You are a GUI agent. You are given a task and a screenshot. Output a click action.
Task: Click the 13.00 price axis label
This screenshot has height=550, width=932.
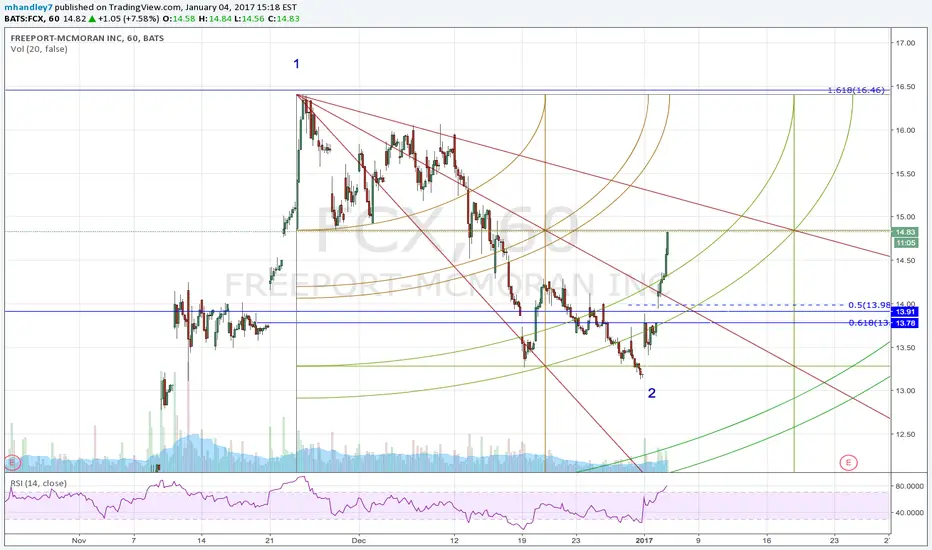pyautogui.click(x=905, y=391)
